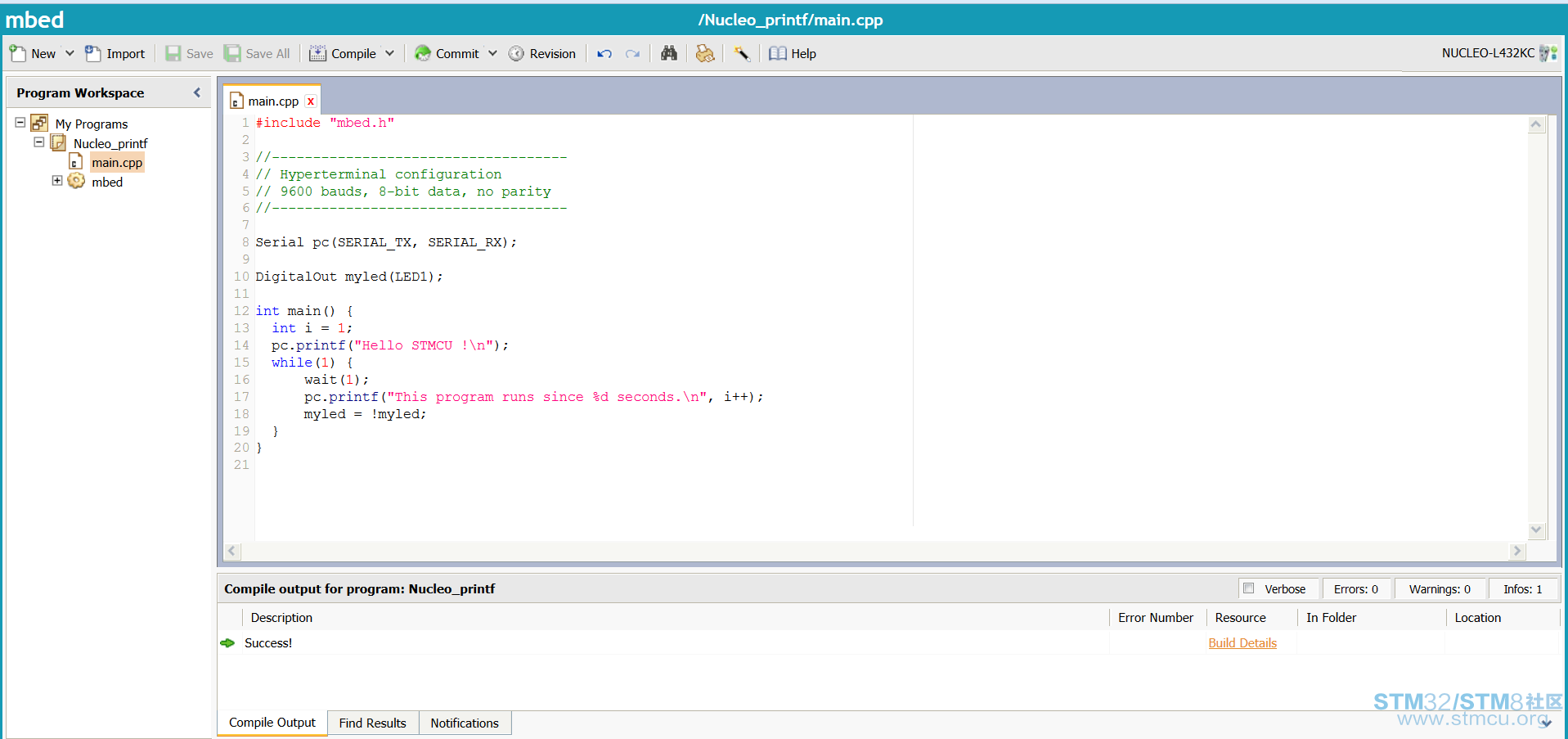Click the DigitalOut myled(LED1) line
Image resolution: width=1568 pixels, height=739 pixels.
[x=349, y=277]
